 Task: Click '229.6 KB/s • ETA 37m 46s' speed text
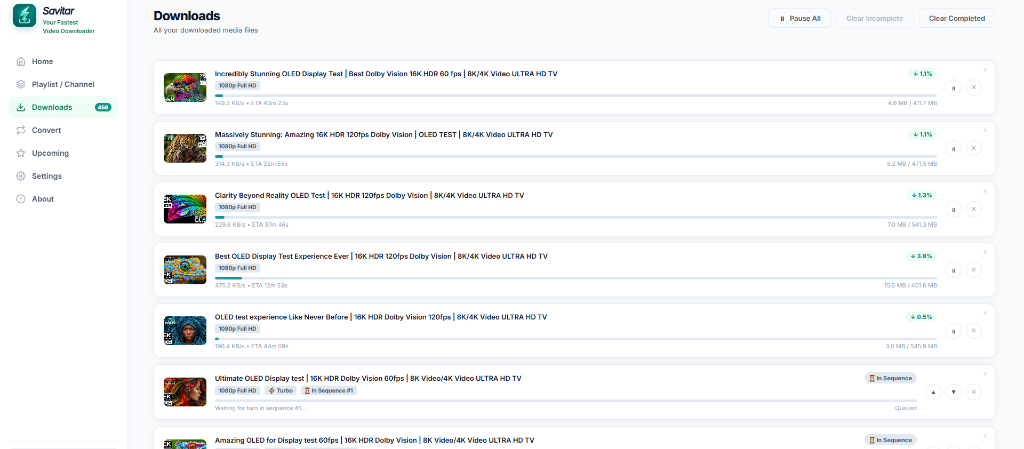click(251, 224)
